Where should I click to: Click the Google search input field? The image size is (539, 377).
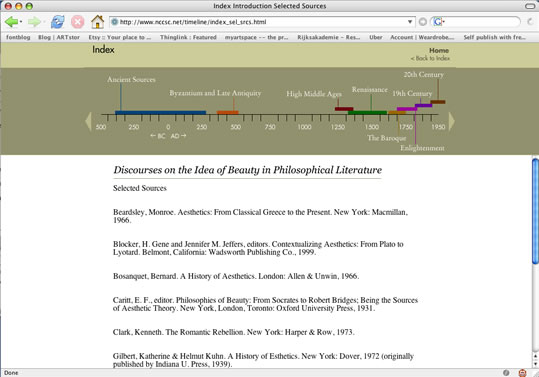(x=481, y=22)
